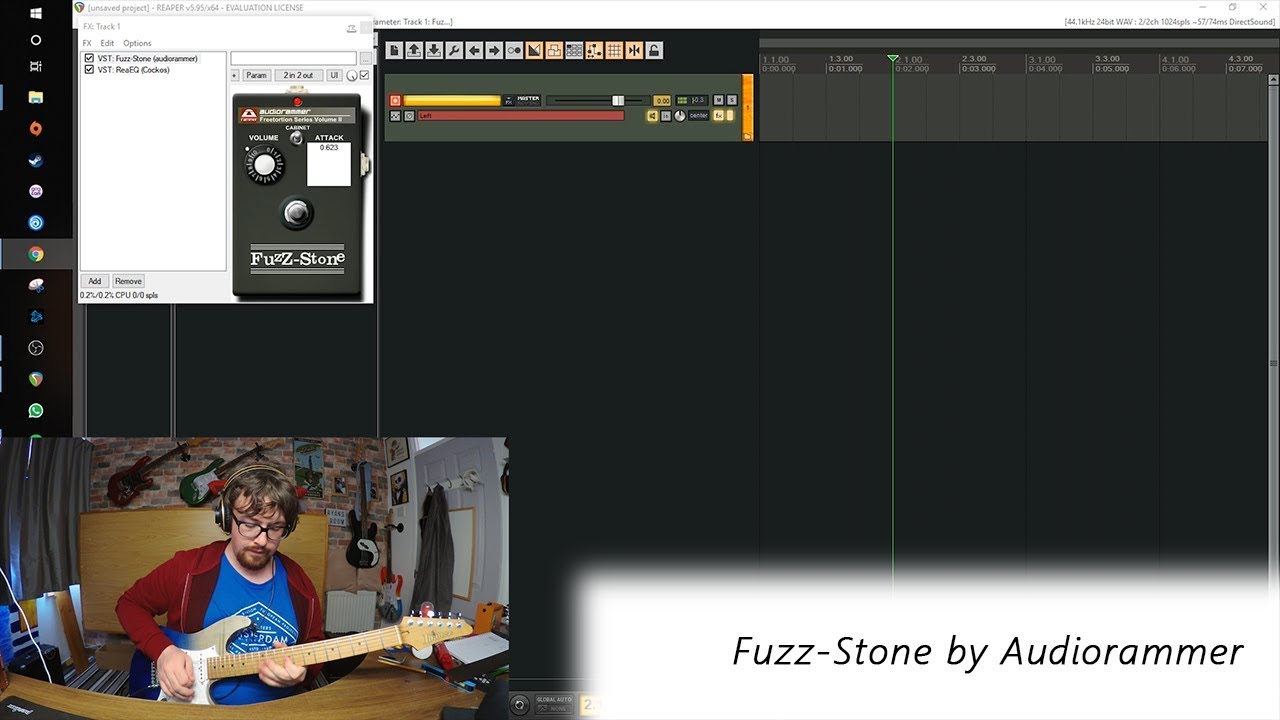
Task: Uncheck the VST: ReaEQ enable checkbox
Action: [x=89, y=70]
